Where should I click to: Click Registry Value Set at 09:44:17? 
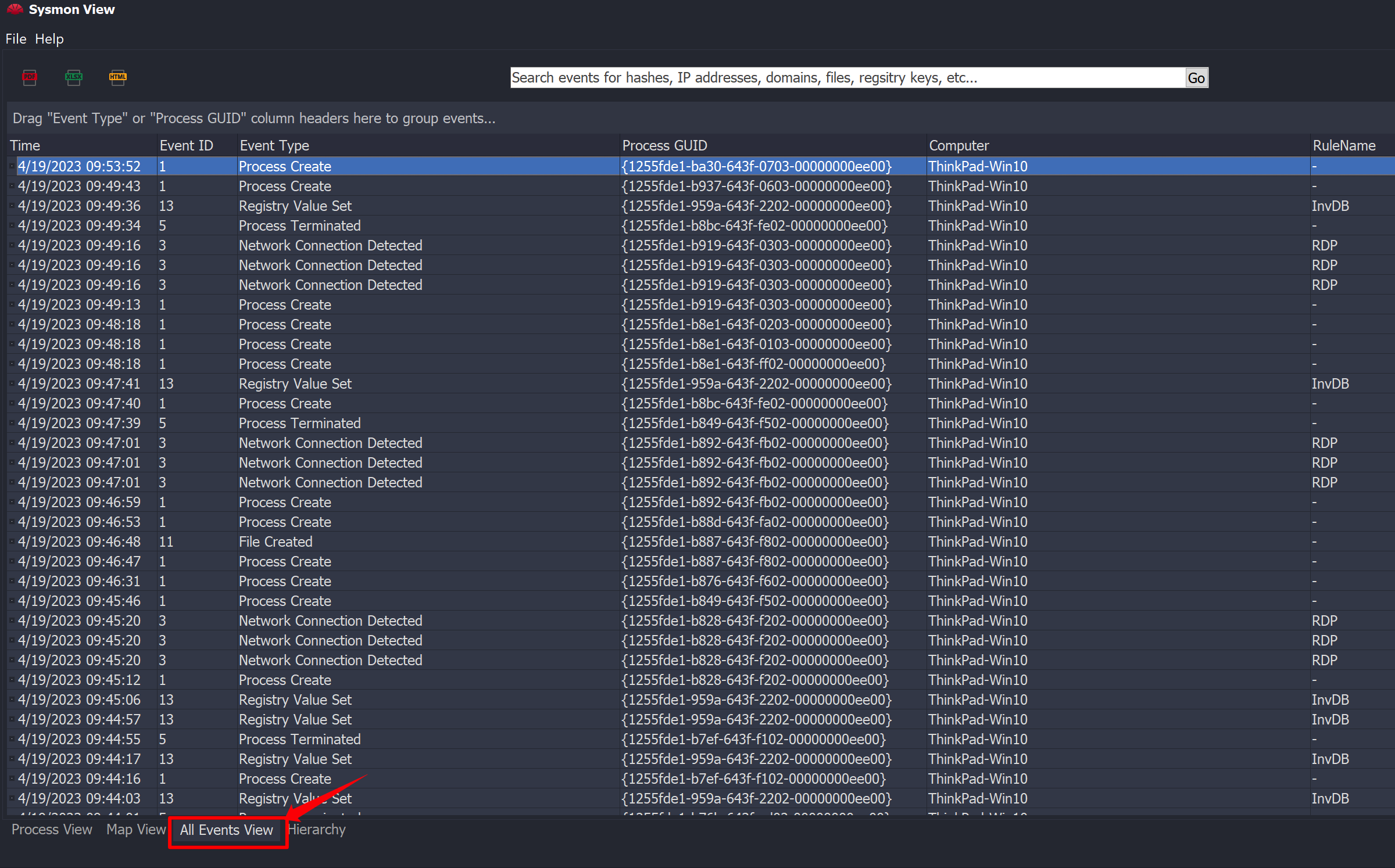(x=295, y=759)
